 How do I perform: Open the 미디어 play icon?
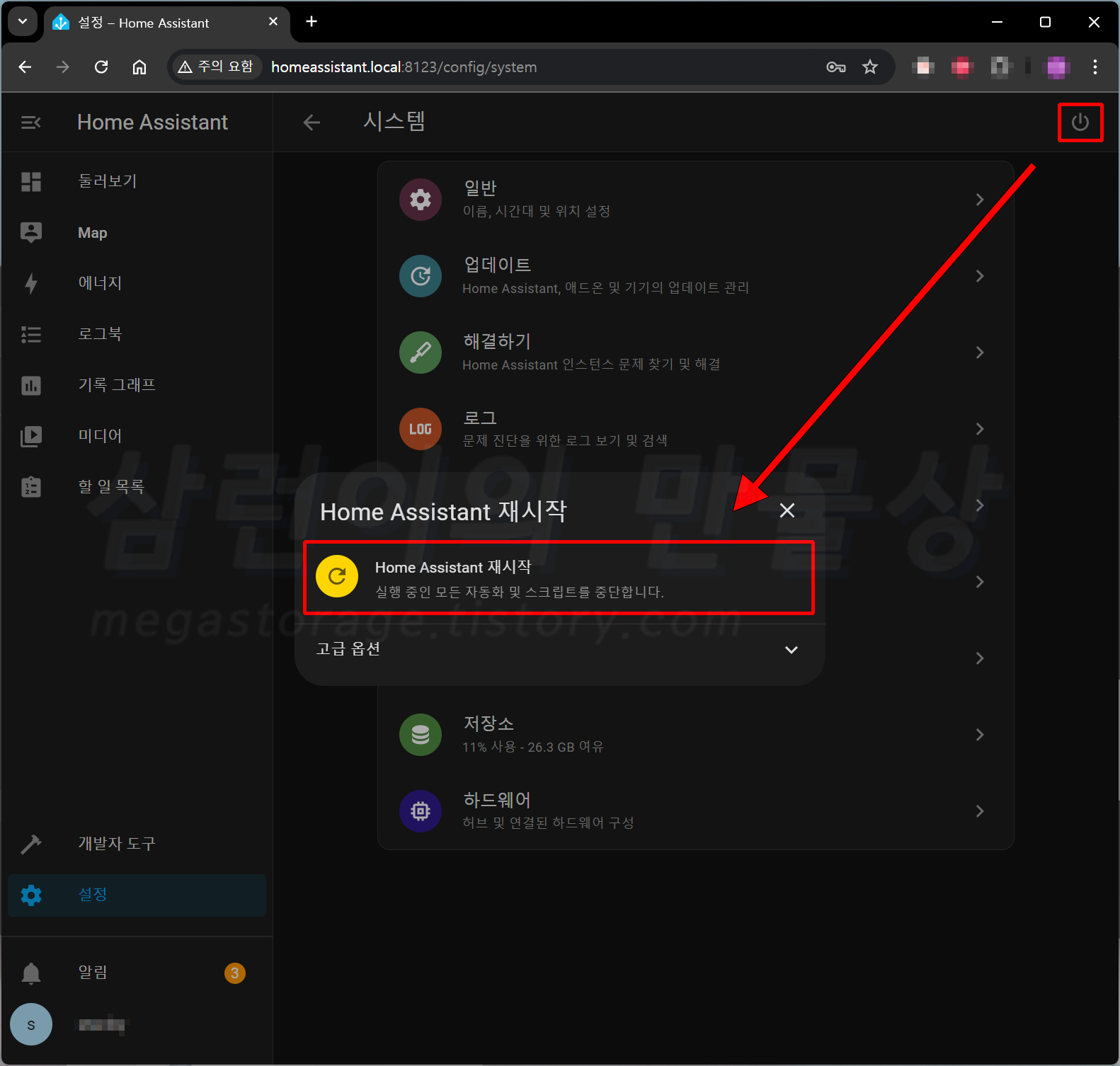pyautogui.click(x=31, y=436)
